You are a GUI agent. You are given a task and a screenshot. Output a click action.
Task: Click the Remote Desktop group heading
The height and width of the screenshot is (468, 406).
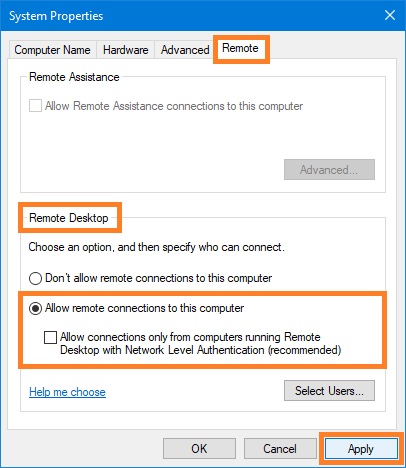pos(69,218)
